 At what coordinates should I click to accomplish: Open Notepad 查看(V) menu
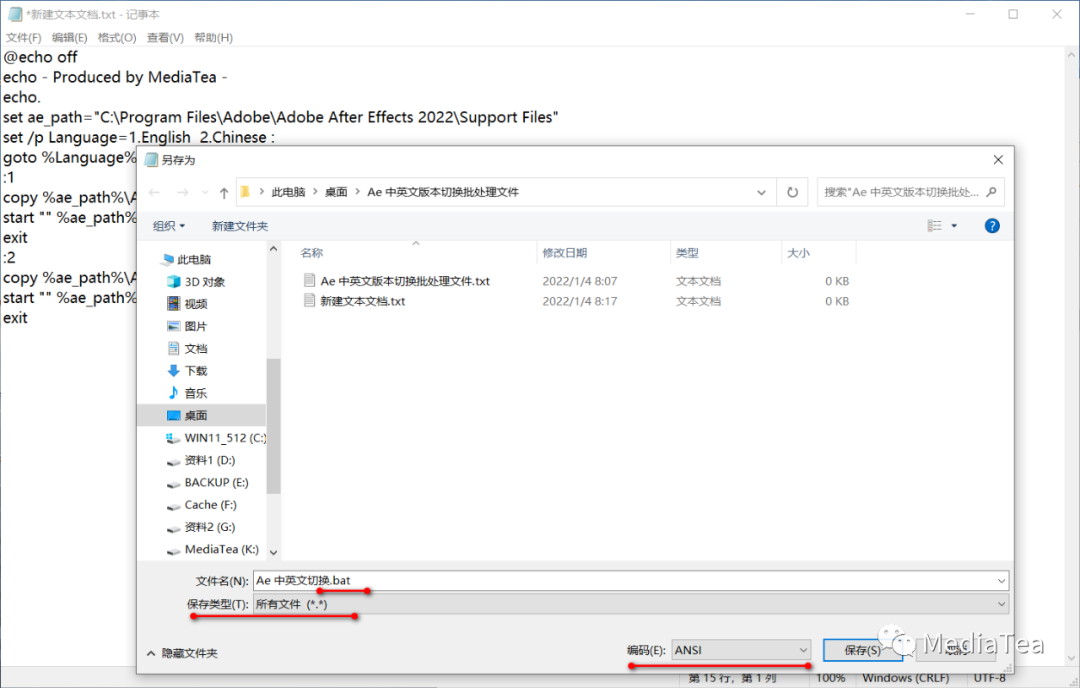(x=165, y=37)
